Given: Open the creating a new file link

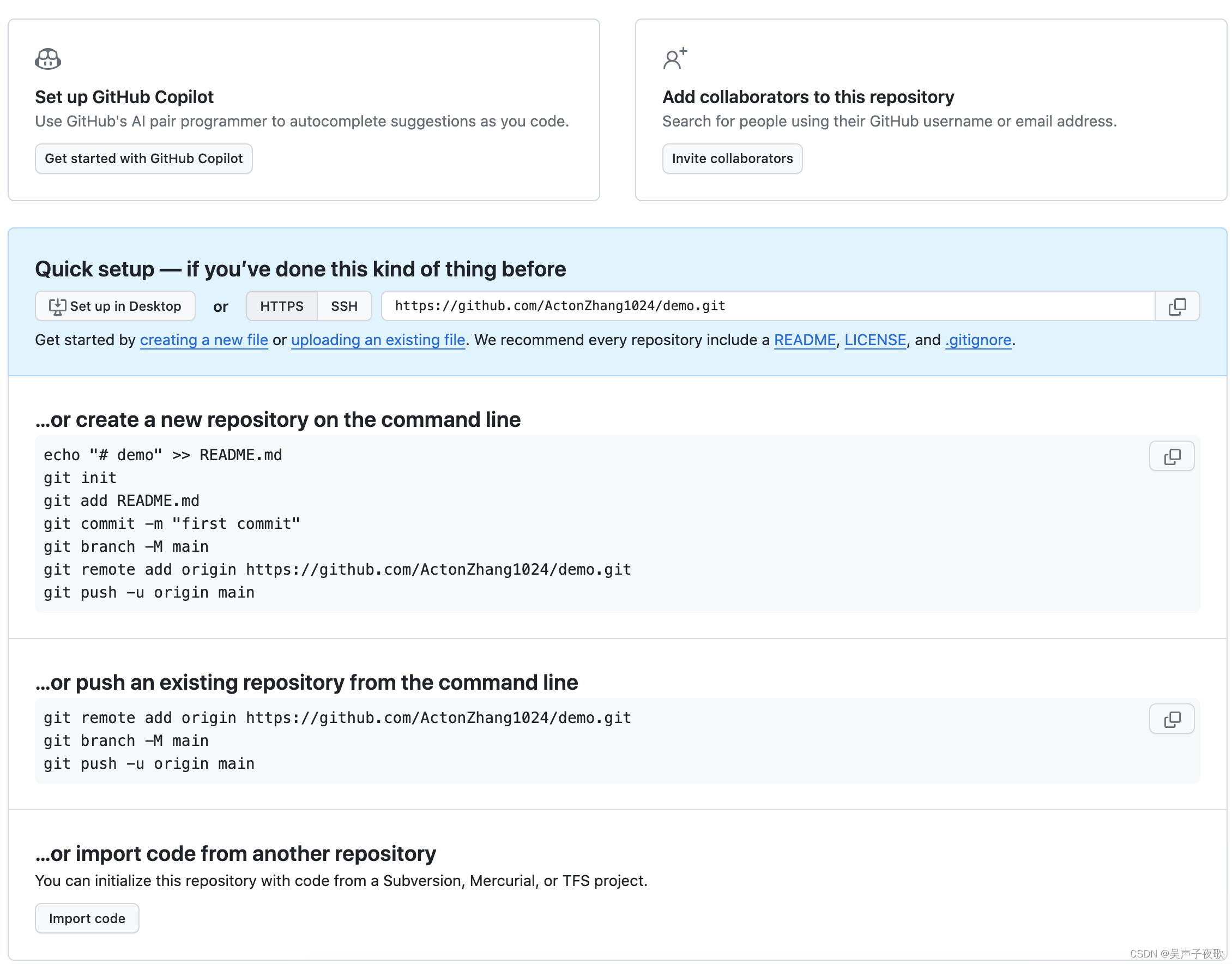Looking at the screenshot, I should click(204, 340).
